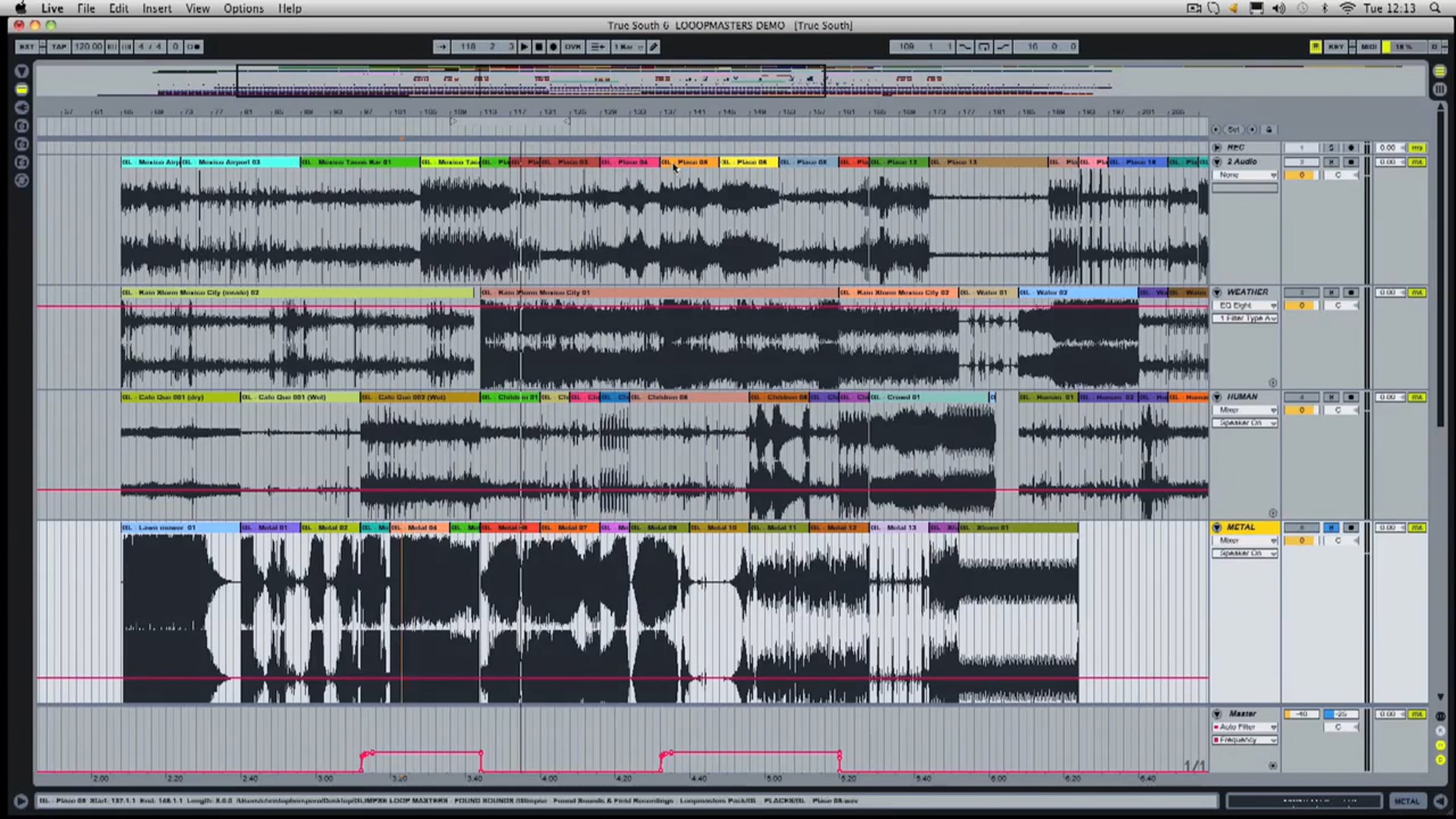
Task: Select the Metal 04 clip
Action: (420, 528)
